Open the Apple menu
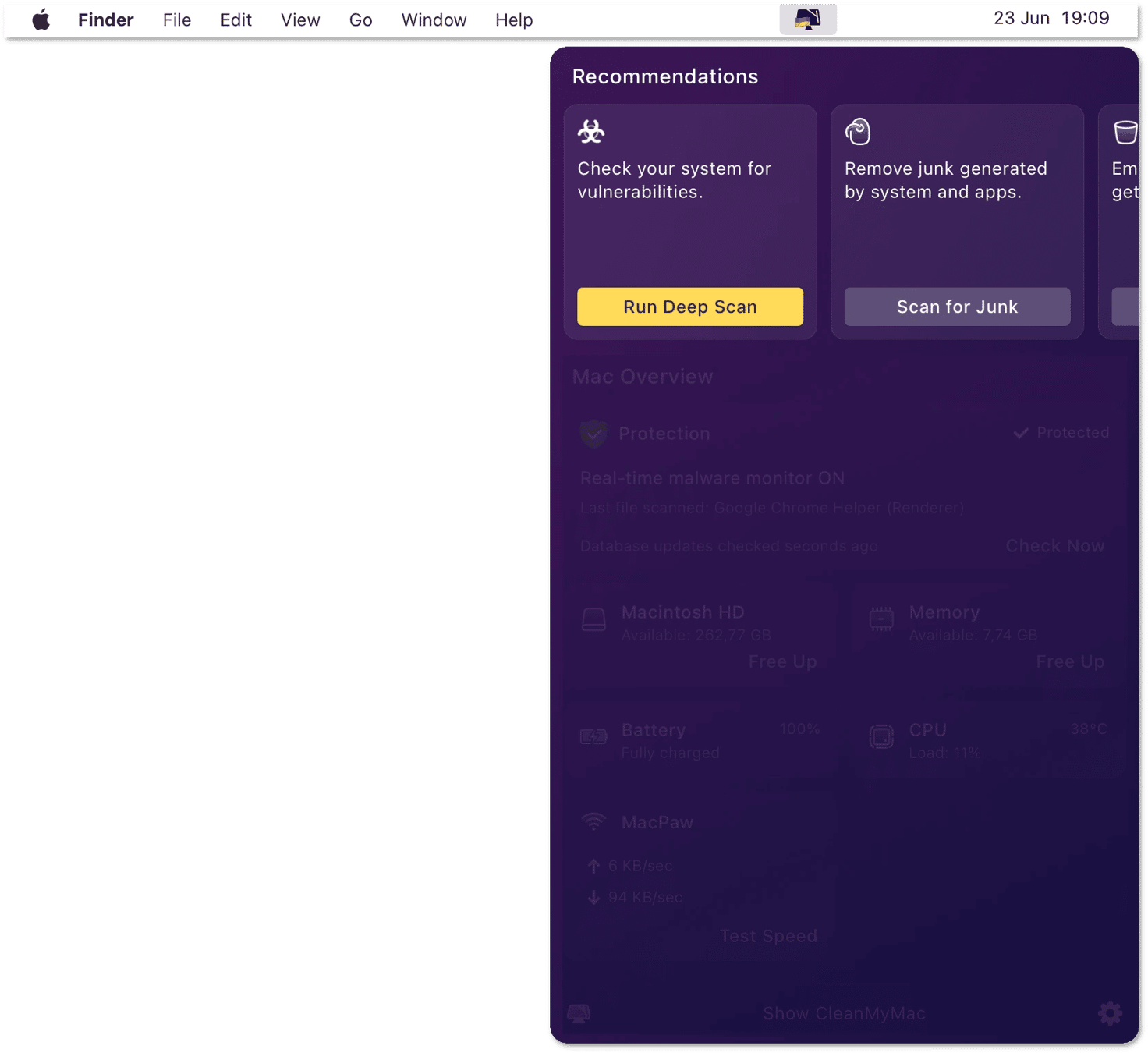Viewport: 1148px width, 1053px height. coord(41,19)
